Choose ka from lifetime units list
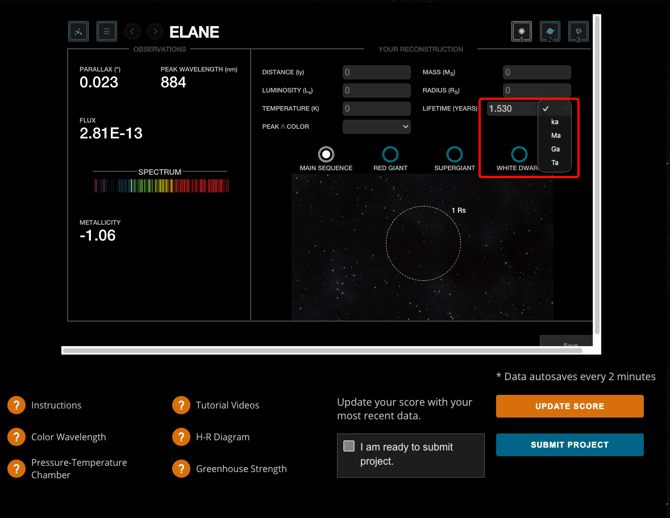The width and height of the screenshot is (670, 518). (555, 122)
